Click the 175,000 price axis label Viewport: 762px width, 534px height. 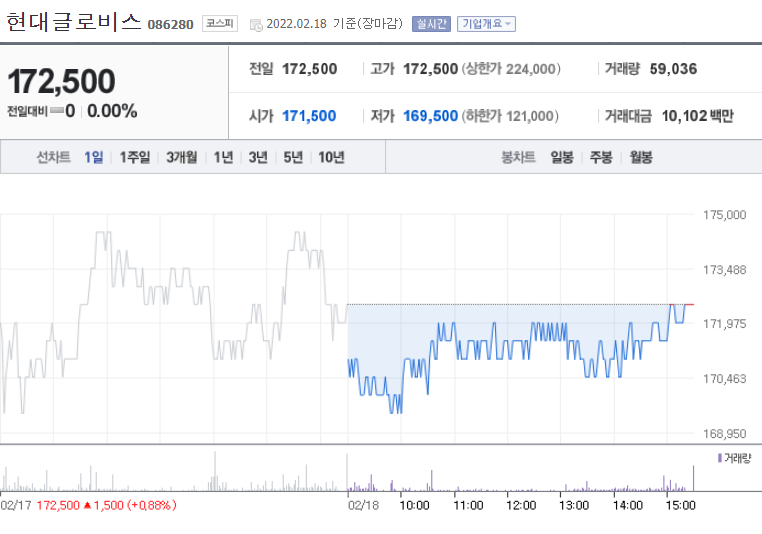pyautogui.click(x=725, y=215)
